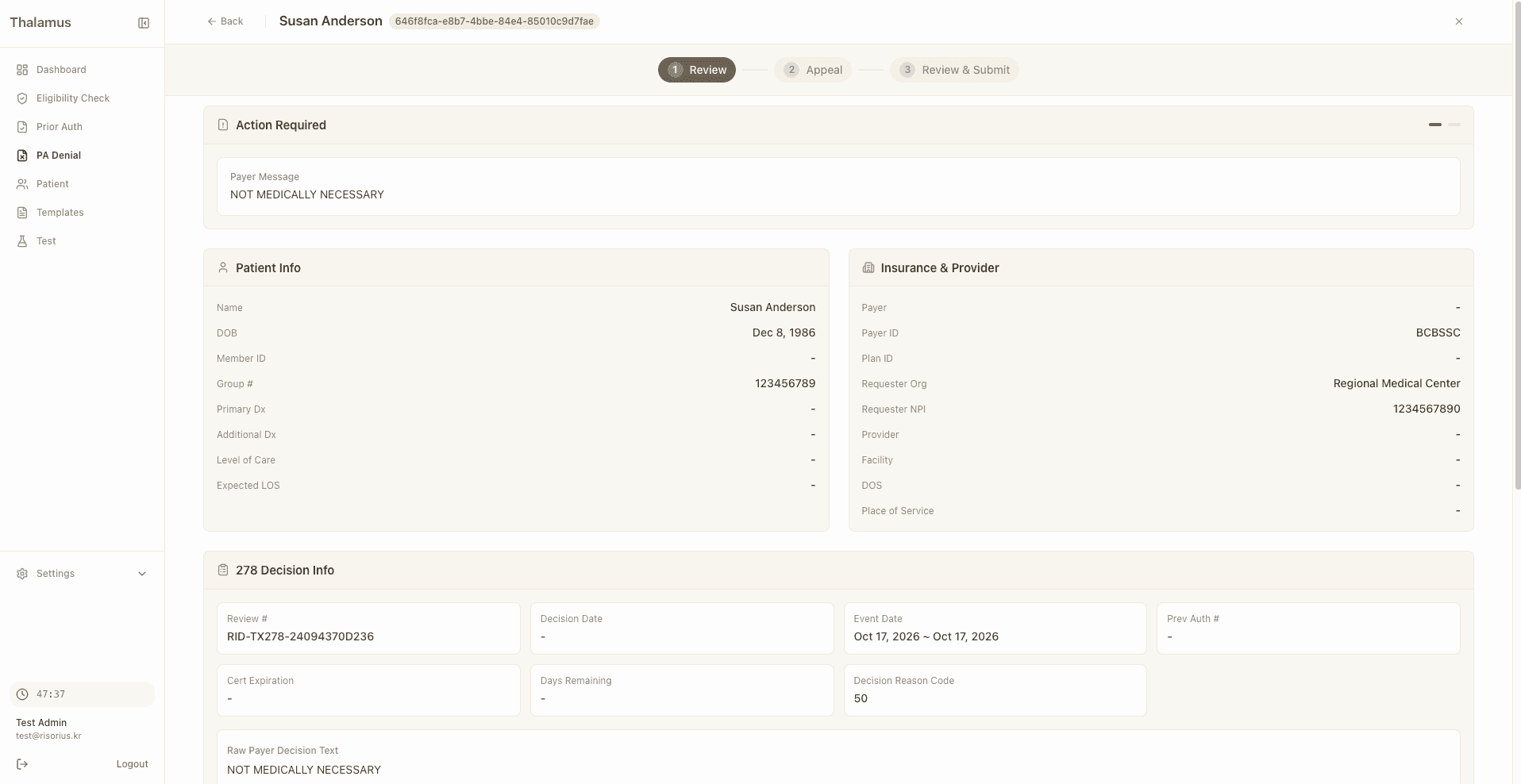Viewport: 1521px width, 784px height.
Task: Go Back to the previous page
Action: pos(225,21)
